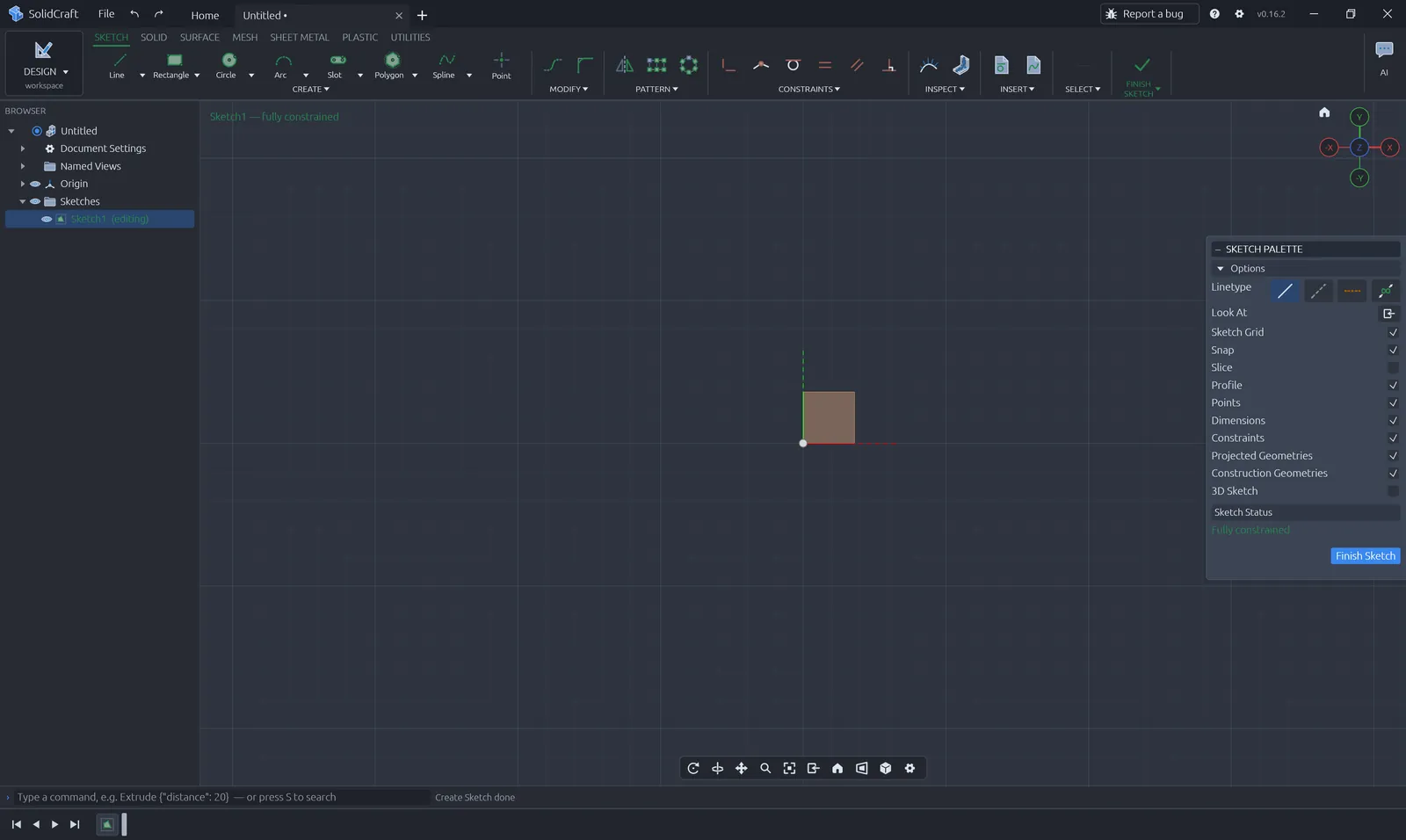Enable the 3D Sketch checkbox
This screenshot has height=840, width=1406.
point(1393,490)
